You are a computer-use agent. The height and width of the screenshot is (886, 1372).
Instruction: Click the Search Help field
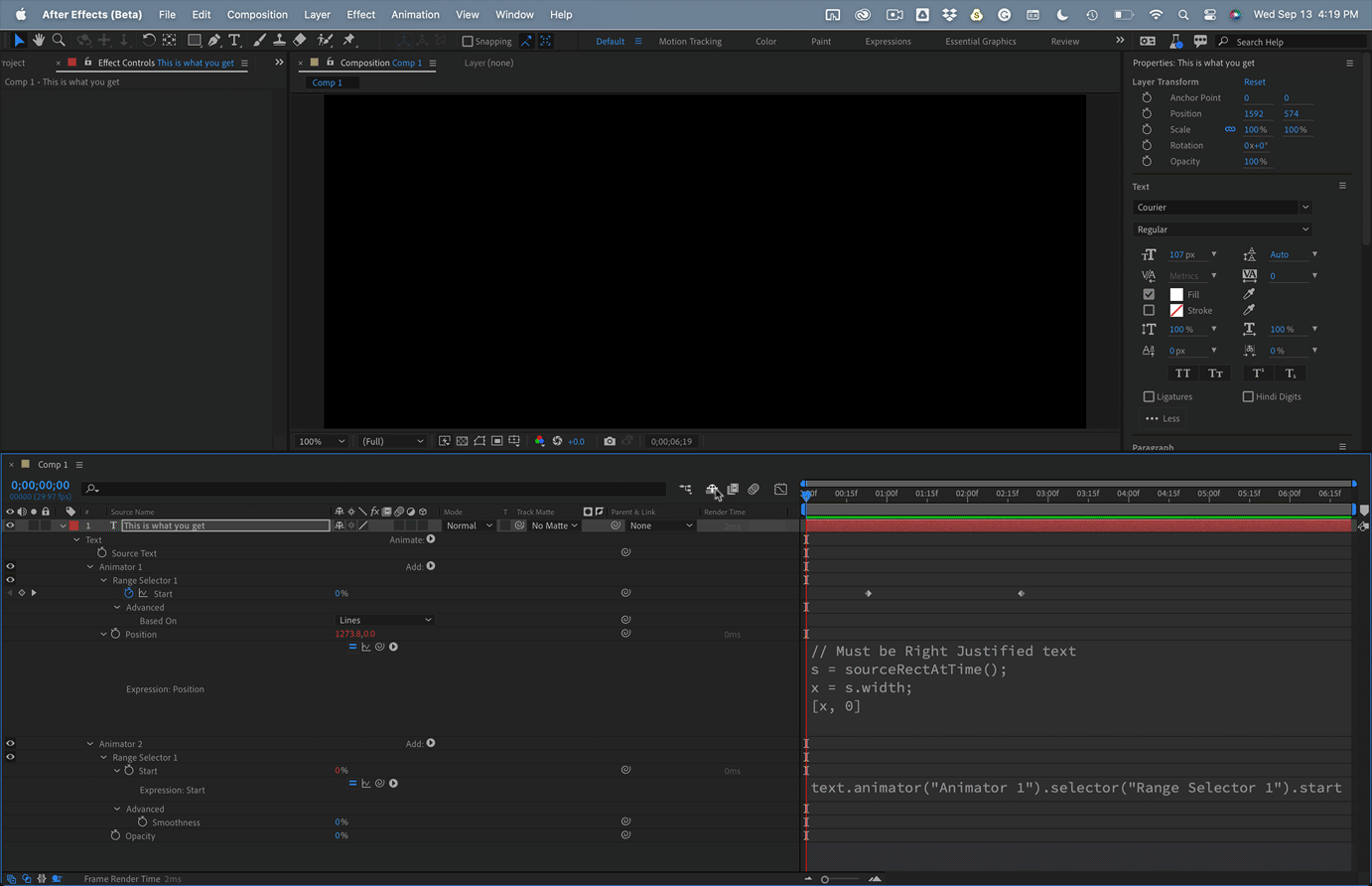(1291, 42)
